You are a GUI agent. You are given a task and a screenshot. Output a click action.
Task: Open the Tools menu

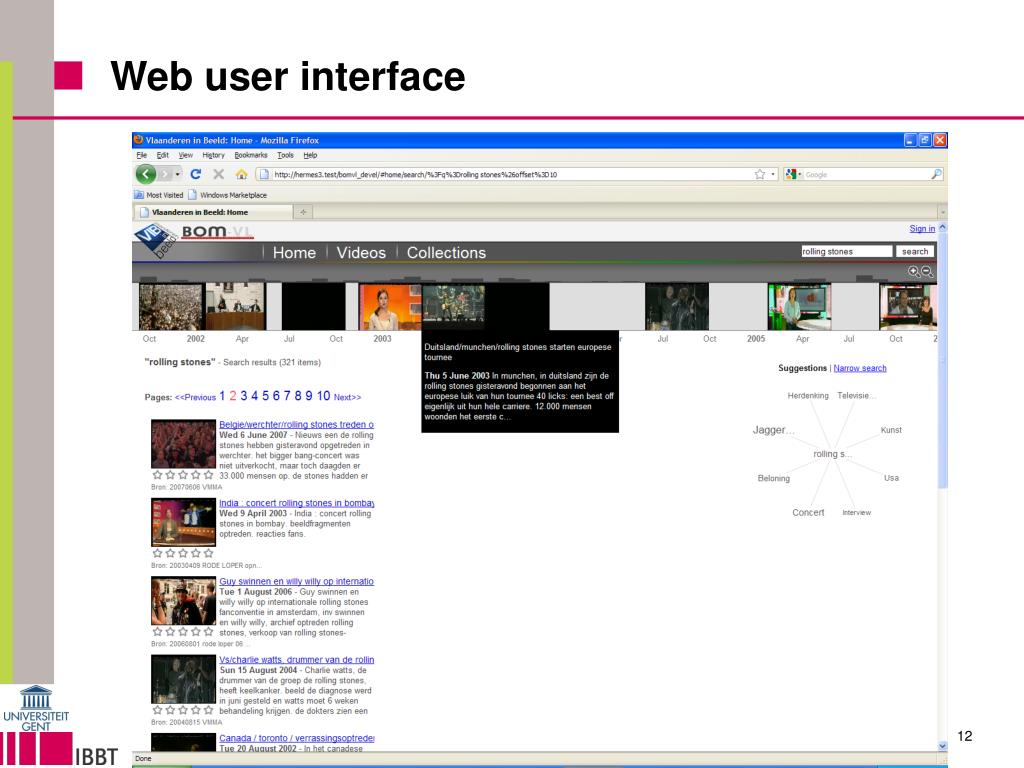point(285,155)
